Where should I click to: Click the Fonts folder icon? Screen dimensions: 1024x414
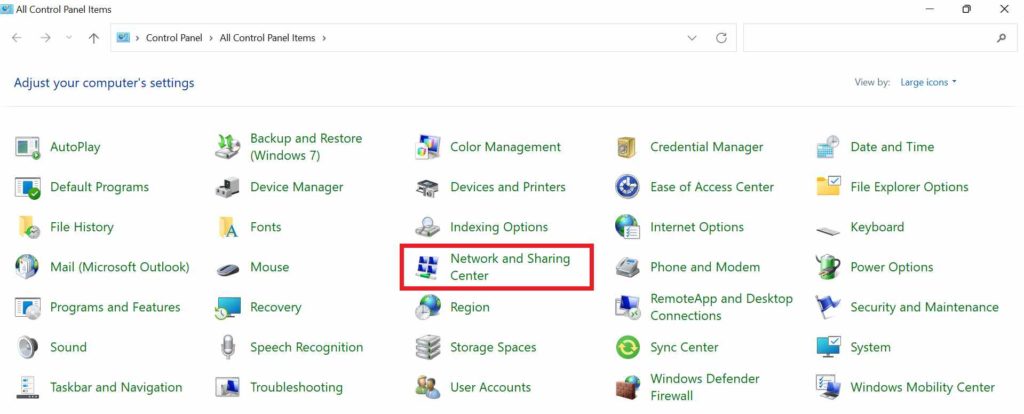point(228,227)
